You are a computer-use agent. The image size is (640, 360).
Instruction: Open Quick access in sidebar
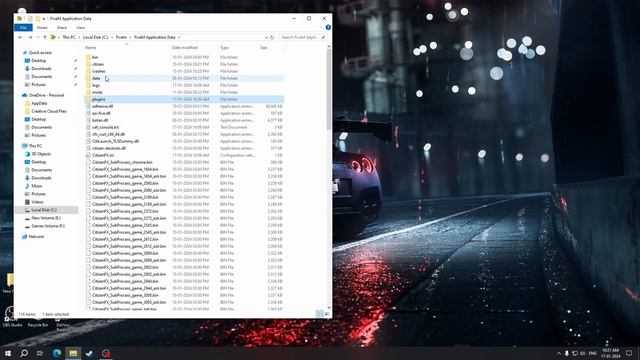coord(40,53)
